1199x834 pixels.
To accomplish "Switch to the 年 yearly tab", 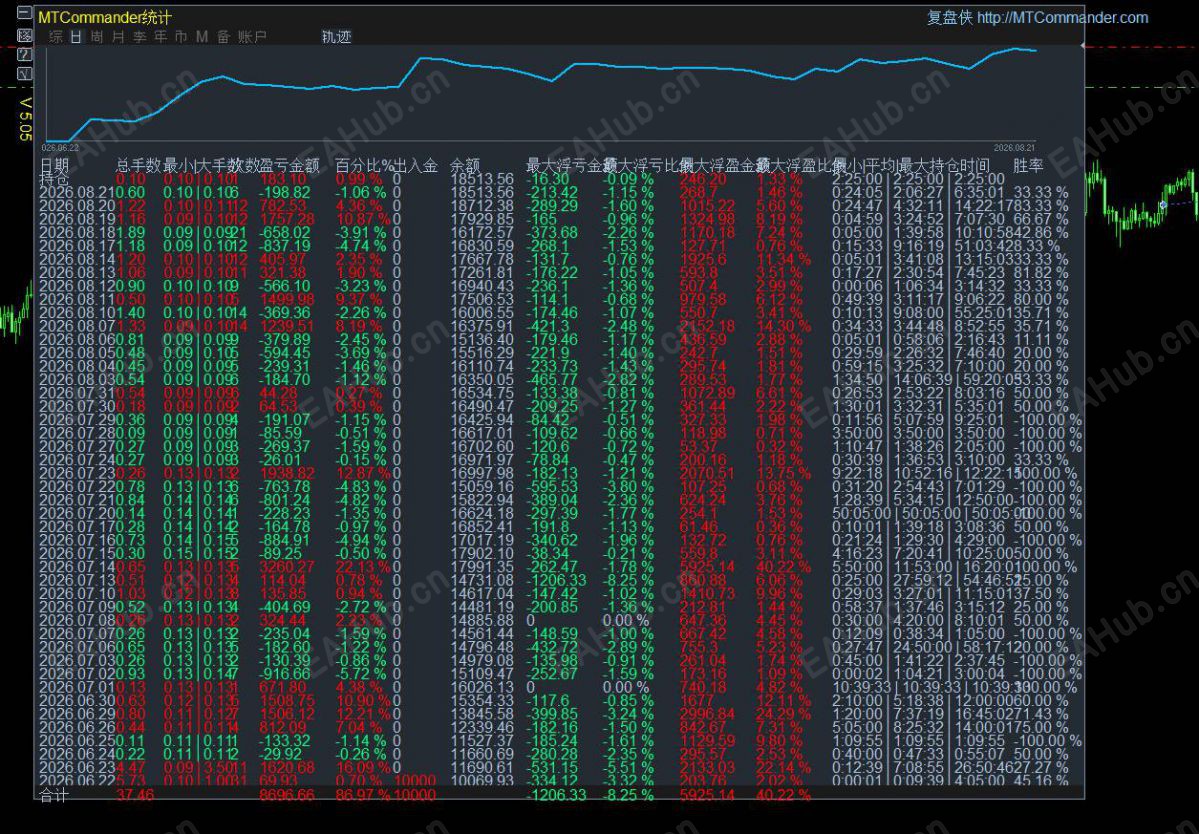I will [161, 37].
